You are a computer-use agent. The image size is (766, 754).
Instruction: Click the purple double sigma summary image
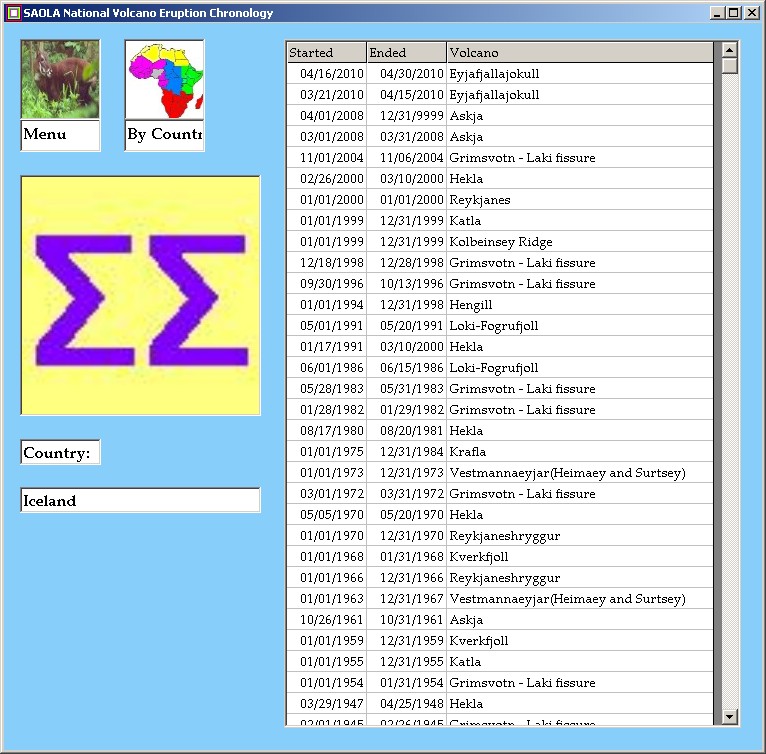click(140, 295)
